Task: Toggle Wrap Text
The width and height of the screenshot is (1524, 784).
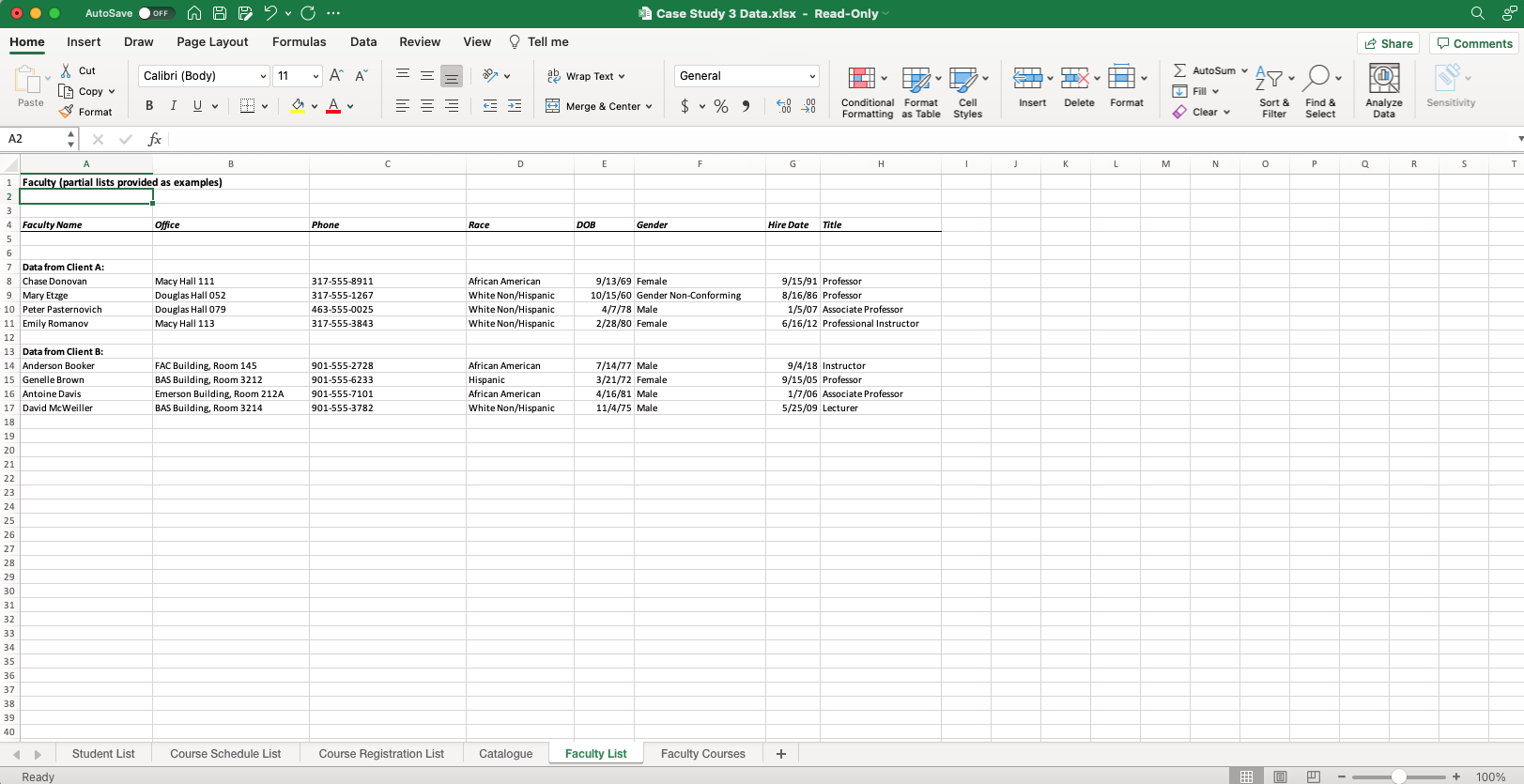Action: tap(586, 76)
